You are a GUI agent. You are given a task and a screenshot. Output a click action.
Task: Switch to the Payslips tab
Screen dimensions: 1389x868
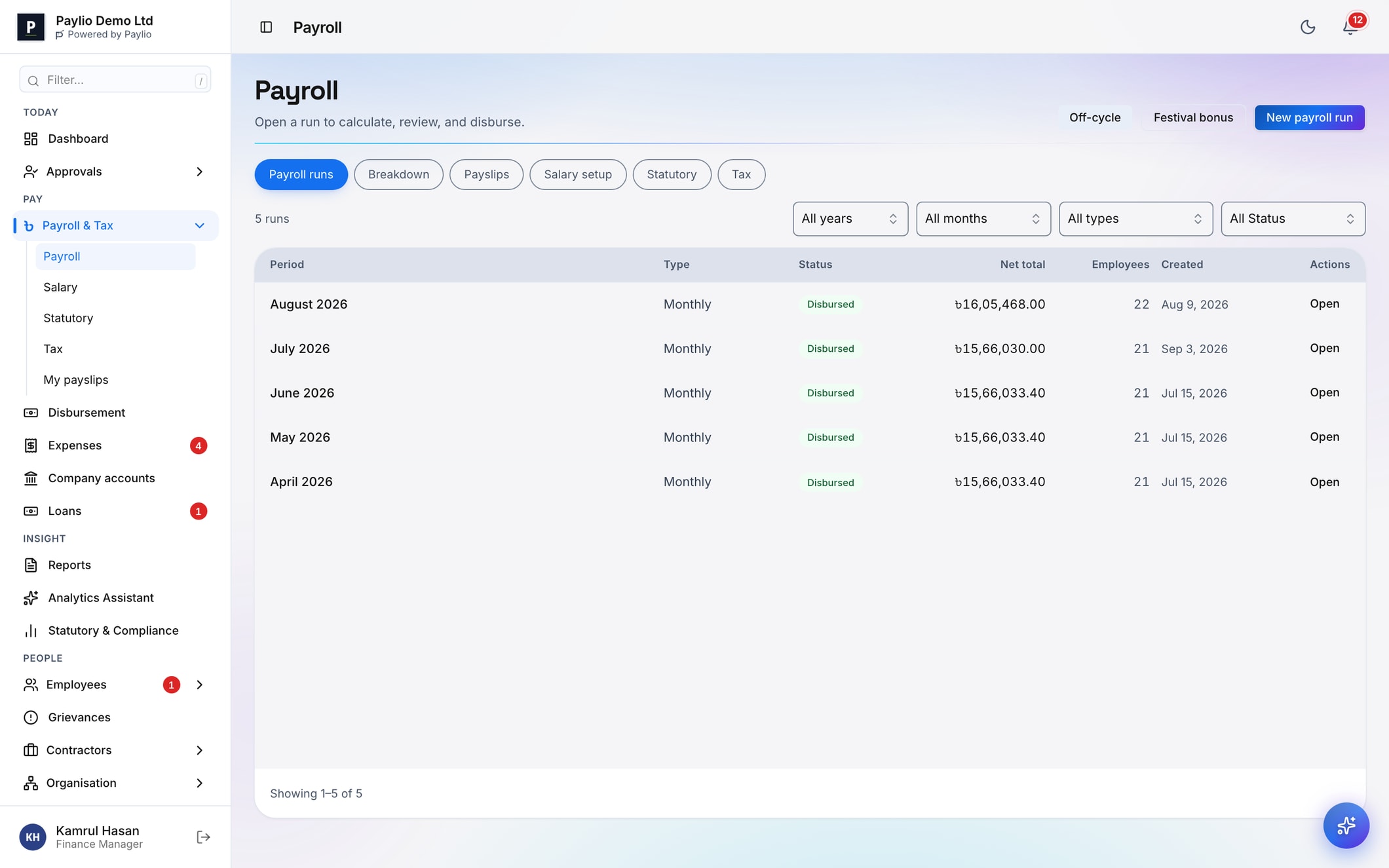486,174
